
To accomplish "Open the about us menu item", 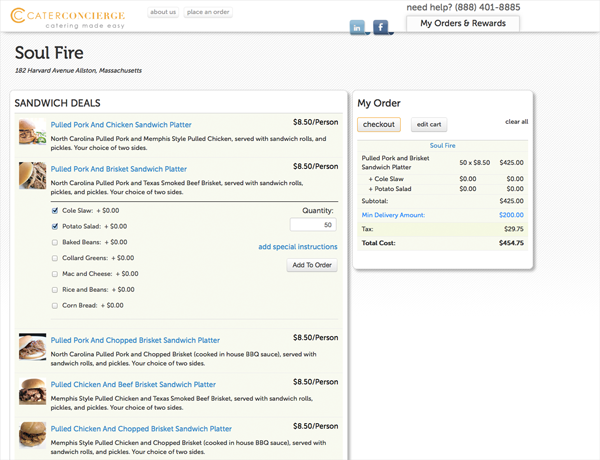I will 163,12.
